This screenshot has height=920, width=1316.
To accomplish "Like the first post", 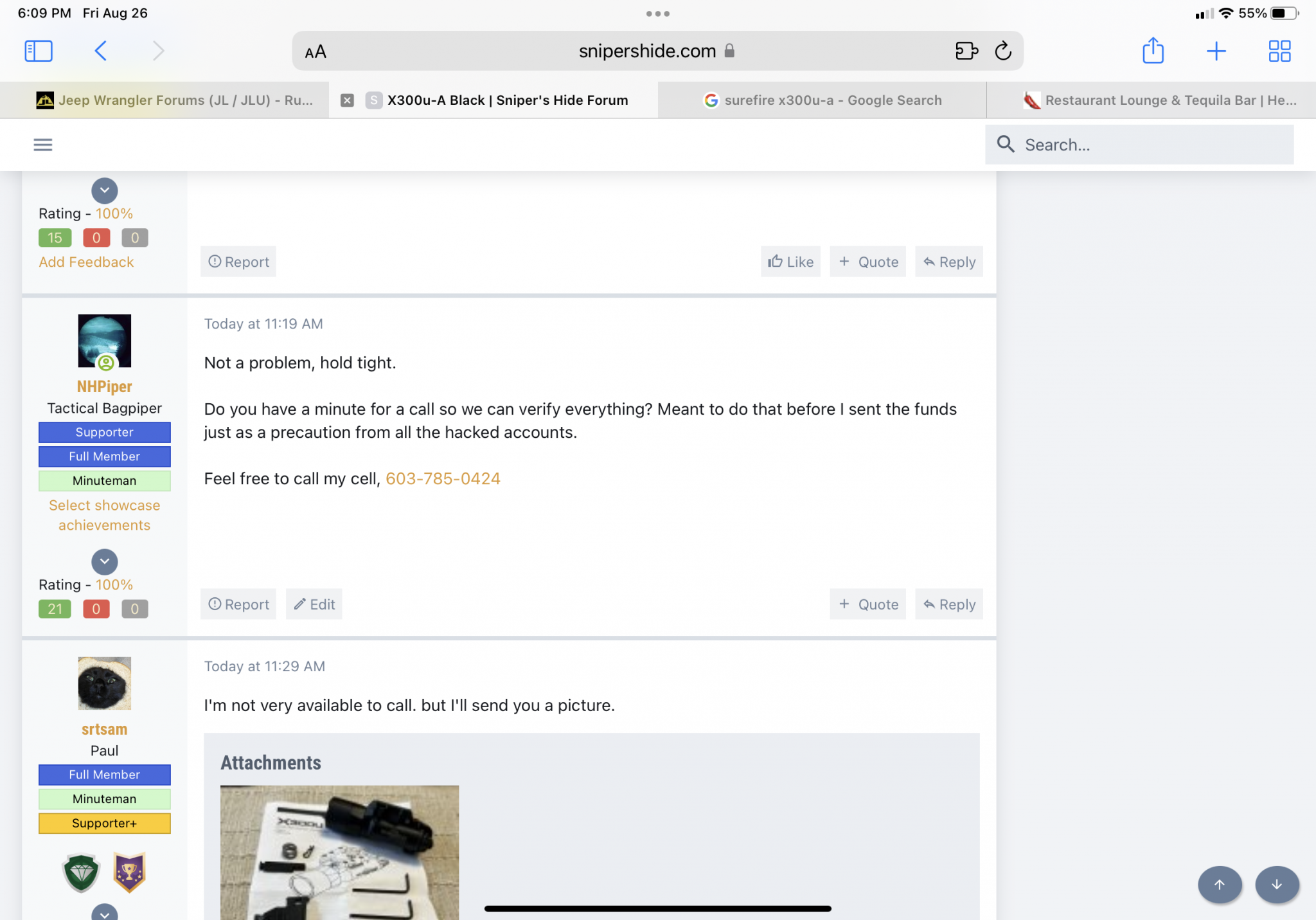I will tap(790, 262).
